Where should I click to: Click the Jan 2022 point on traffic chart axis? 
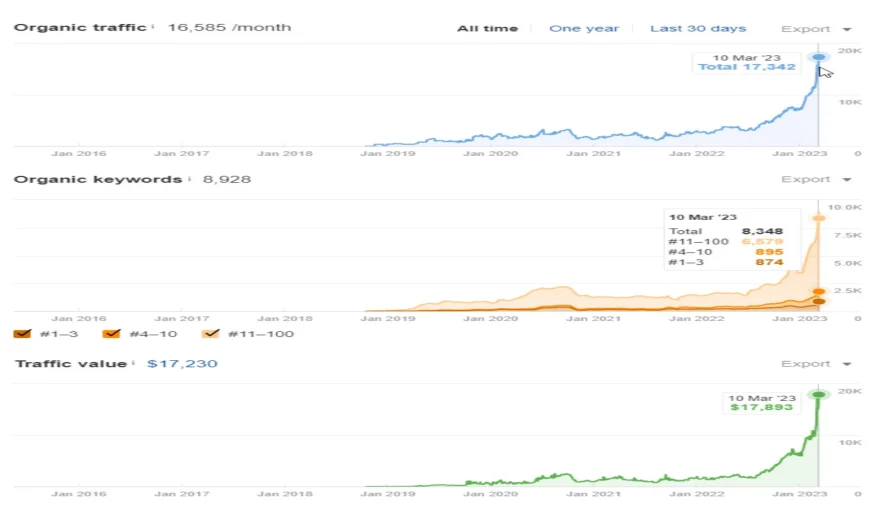point(694,154)
